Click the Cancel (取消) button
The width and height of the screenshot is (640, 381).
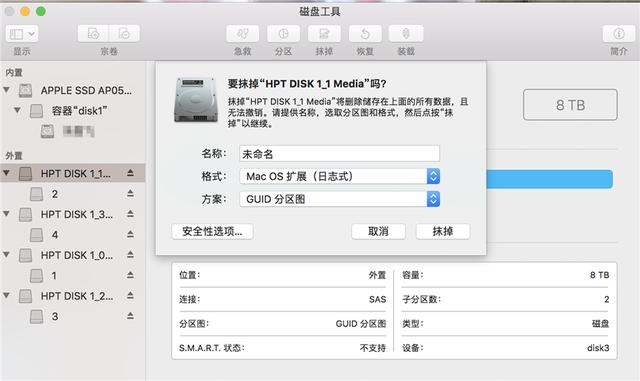(378, 232)
